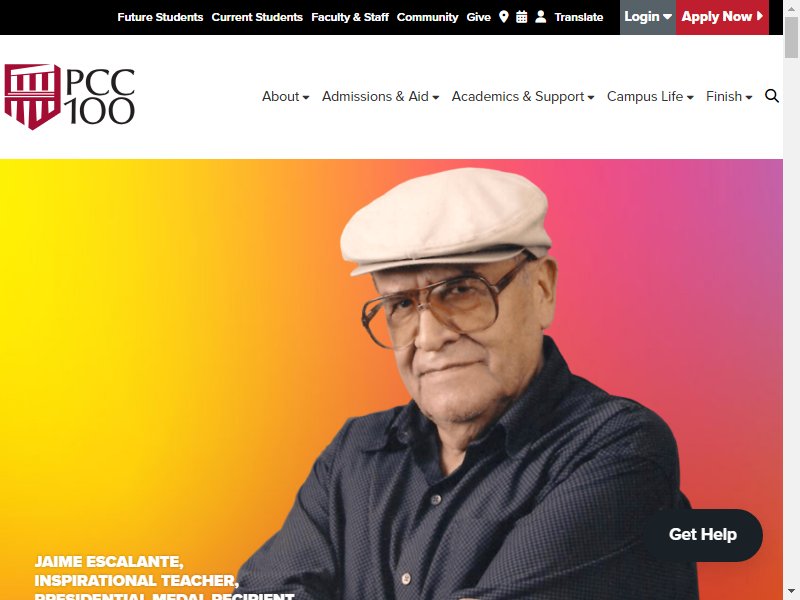Expand the About menu
Screen dimensions: 800x600
coord(285,96)
